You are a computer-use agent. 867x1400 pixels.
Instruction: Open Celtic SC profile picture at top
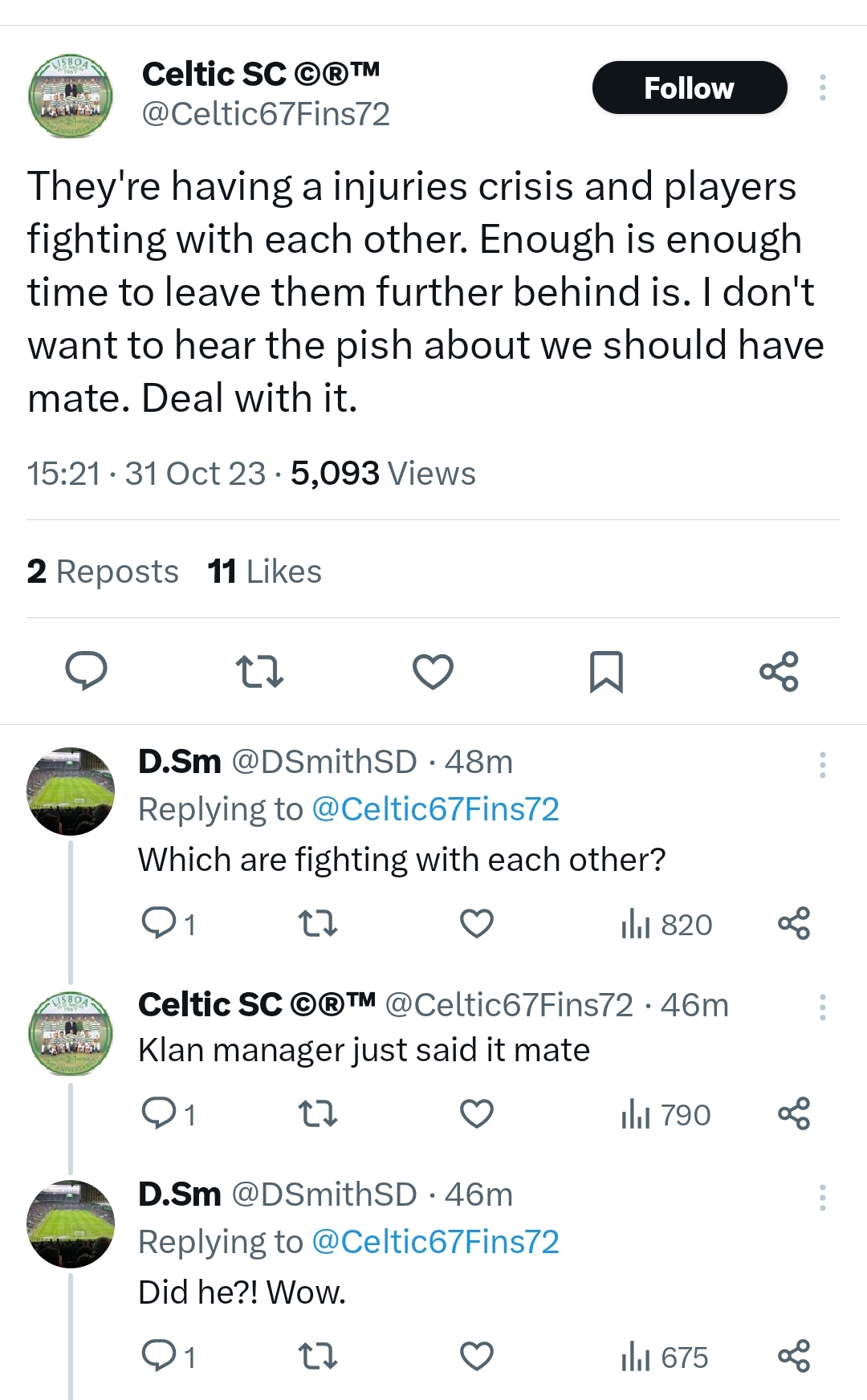71,96
